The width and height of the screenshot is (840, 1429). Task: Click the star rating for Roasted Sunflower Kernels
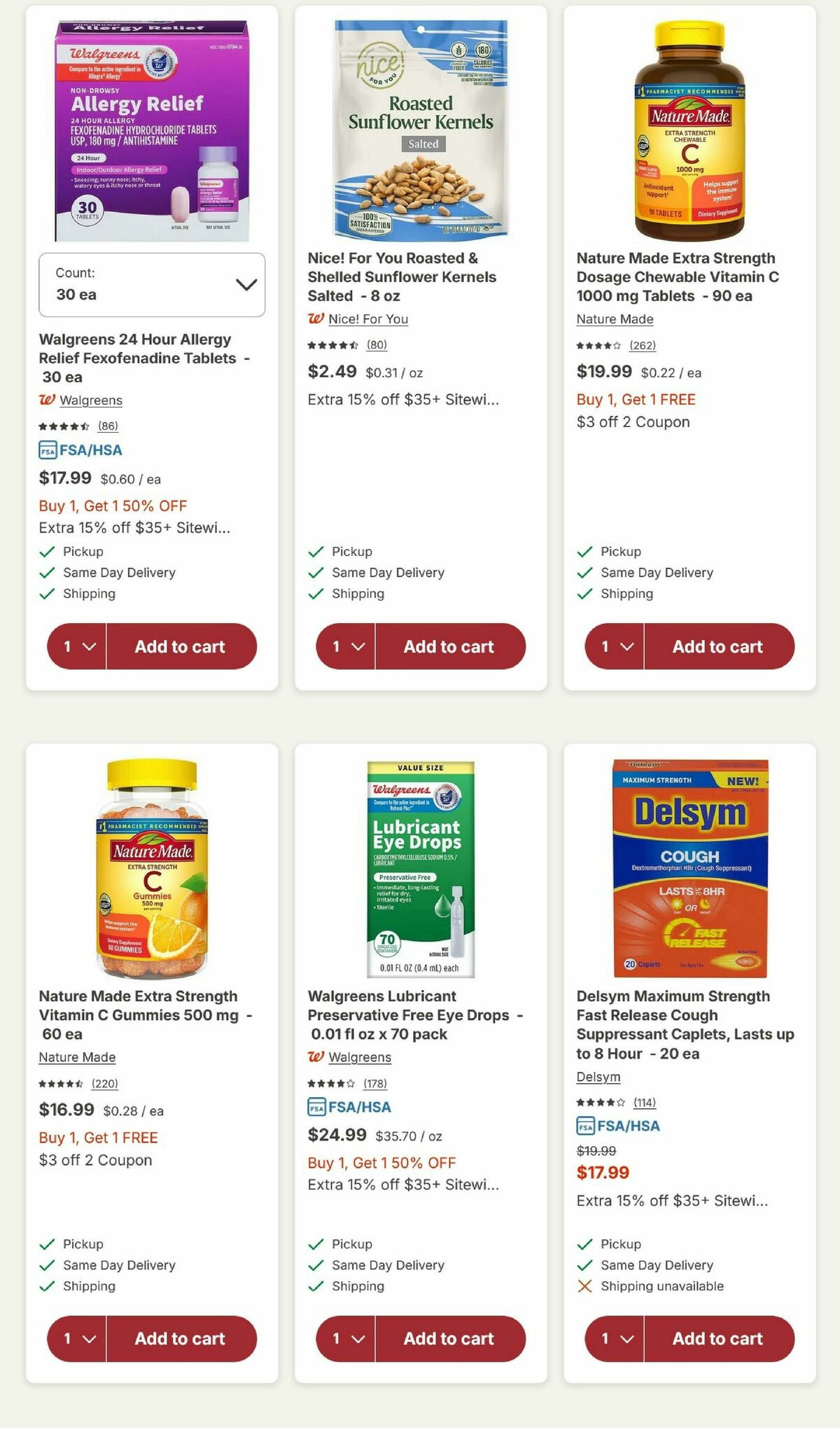(332, 345)
